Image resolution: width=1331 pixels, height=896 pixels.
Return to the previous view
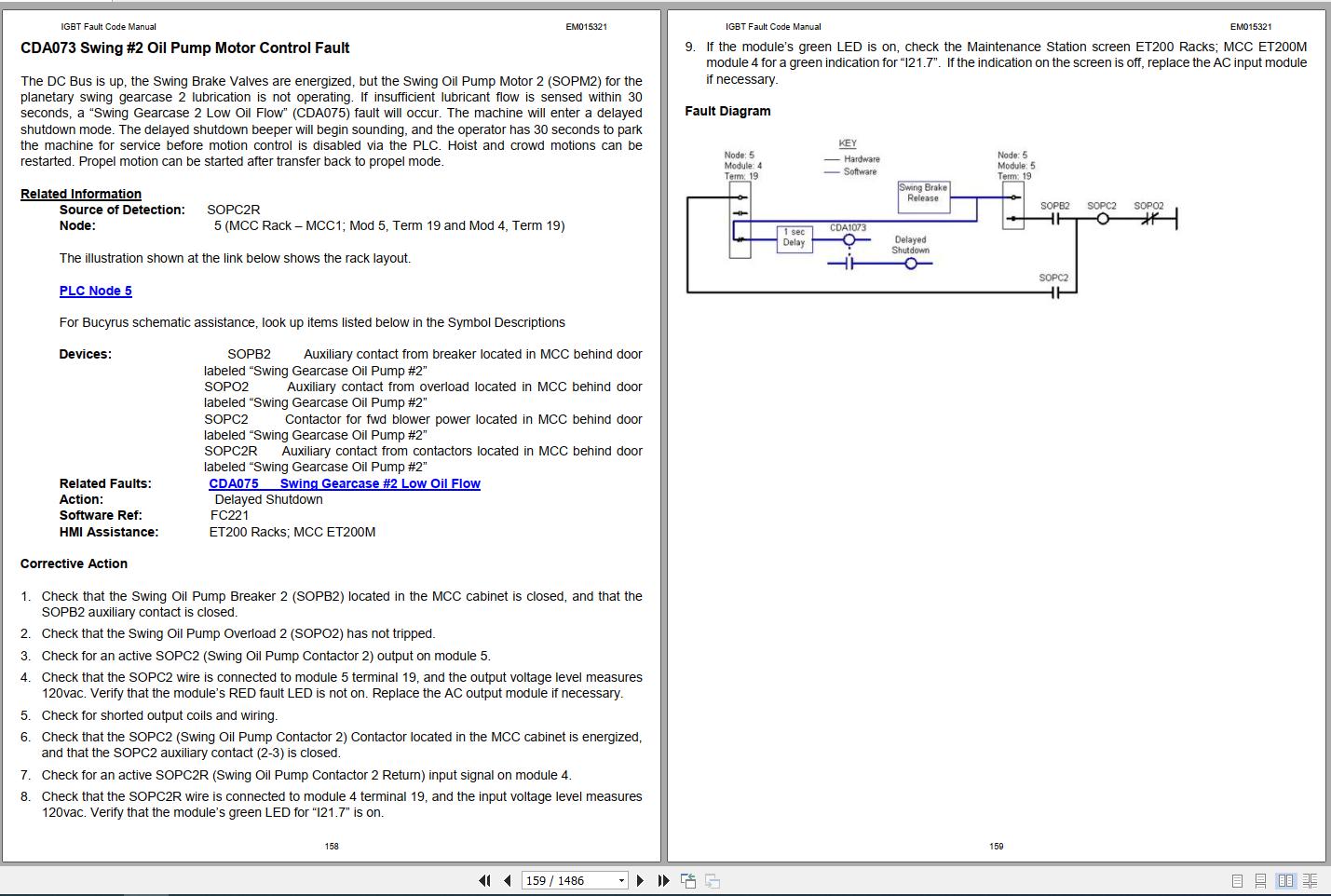click(689, 880)
